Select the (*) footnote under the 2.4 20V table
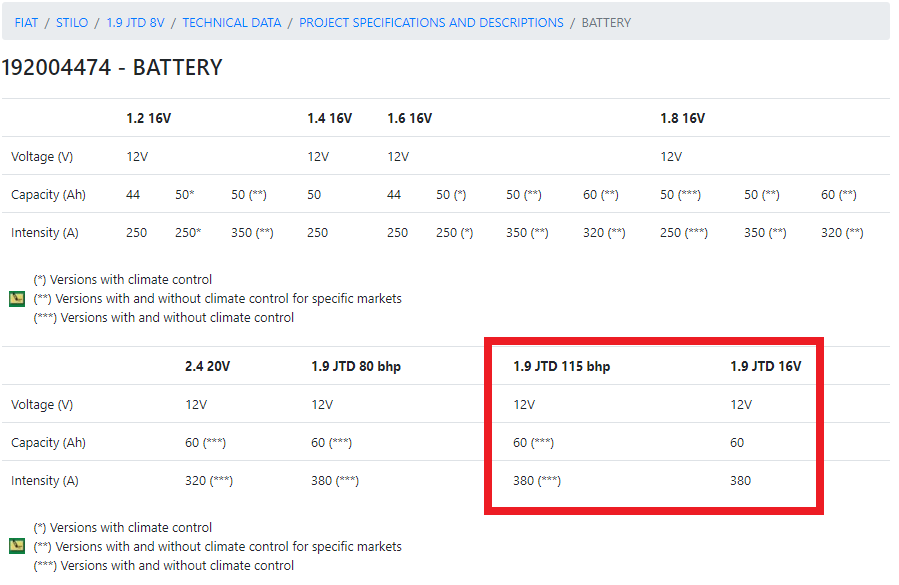This screenshot has height=585, width=899. point(123,528)
